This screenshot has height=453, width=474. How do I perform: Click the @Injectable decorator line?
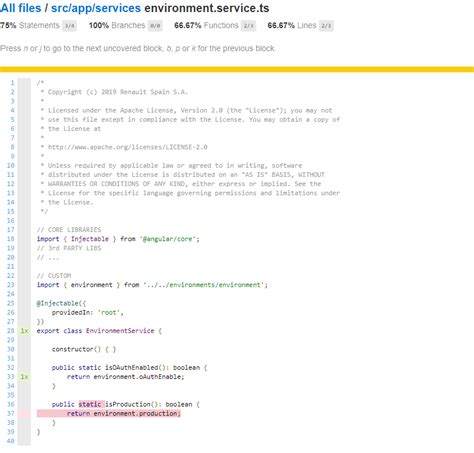(x=61, y=303)
